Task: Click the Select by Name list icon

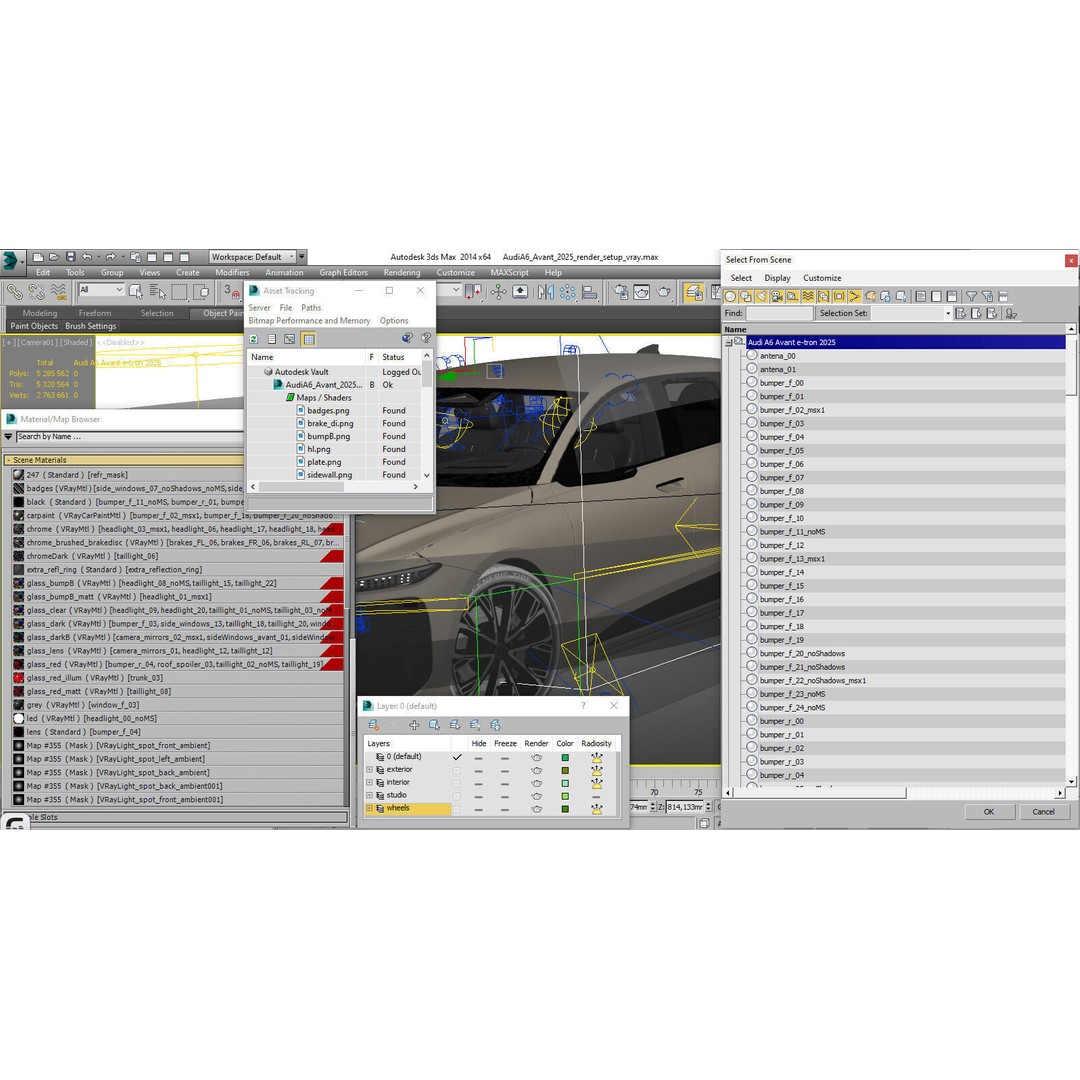Action: [158, 292]
